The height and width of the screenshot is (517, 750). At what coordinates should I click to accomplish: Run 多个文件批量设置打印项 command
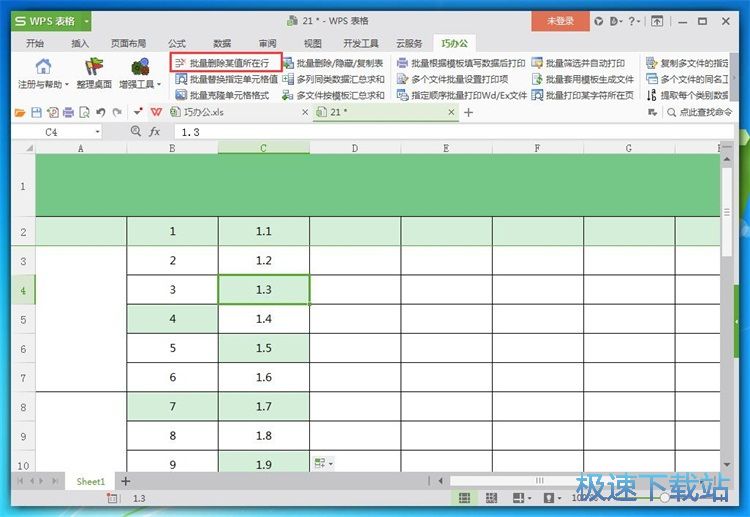pyautogui.click(x=452, y=79)
